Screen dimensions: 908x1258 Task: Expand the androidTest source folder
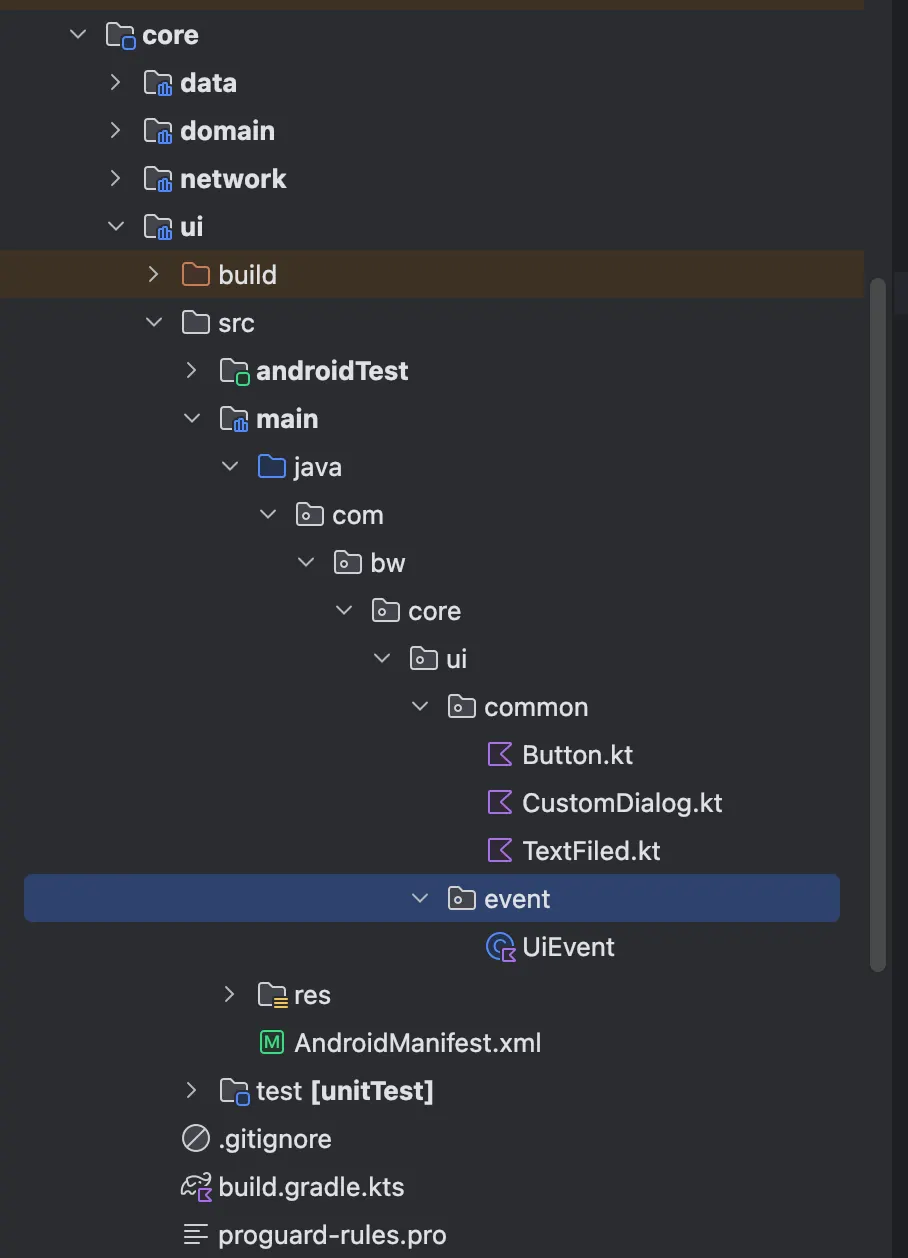[x=192, y=370]
